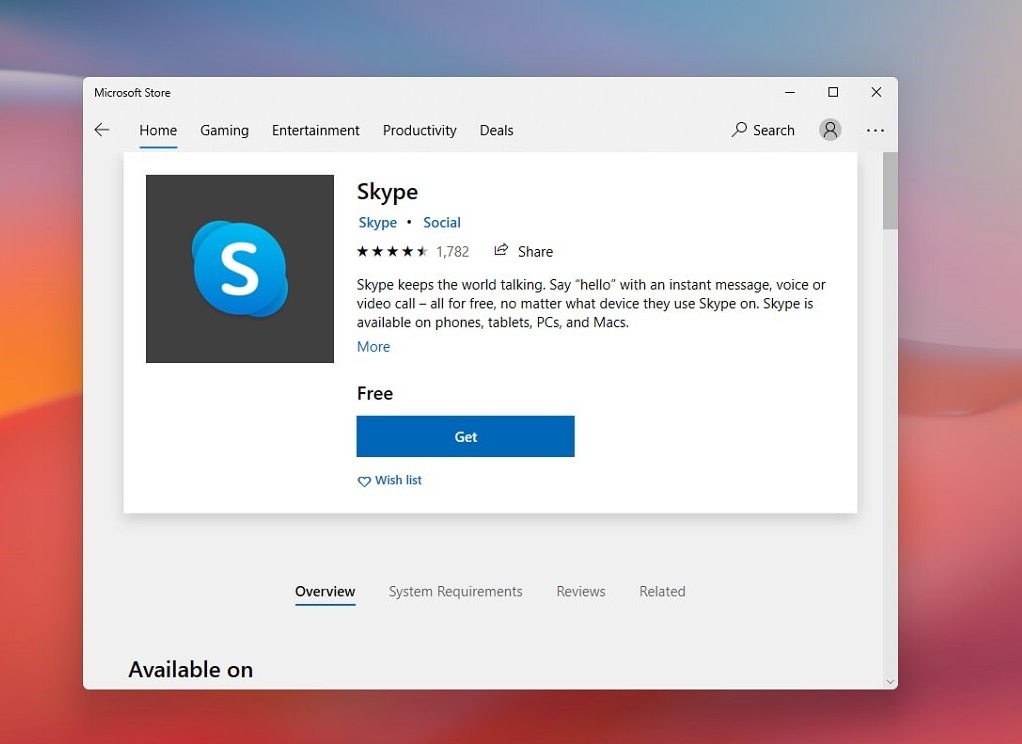Image resolution: width=1022 pixels, height=744 pixels.
Task: Click the Search icon in the top bar
Action: click(x=738, y=130)
